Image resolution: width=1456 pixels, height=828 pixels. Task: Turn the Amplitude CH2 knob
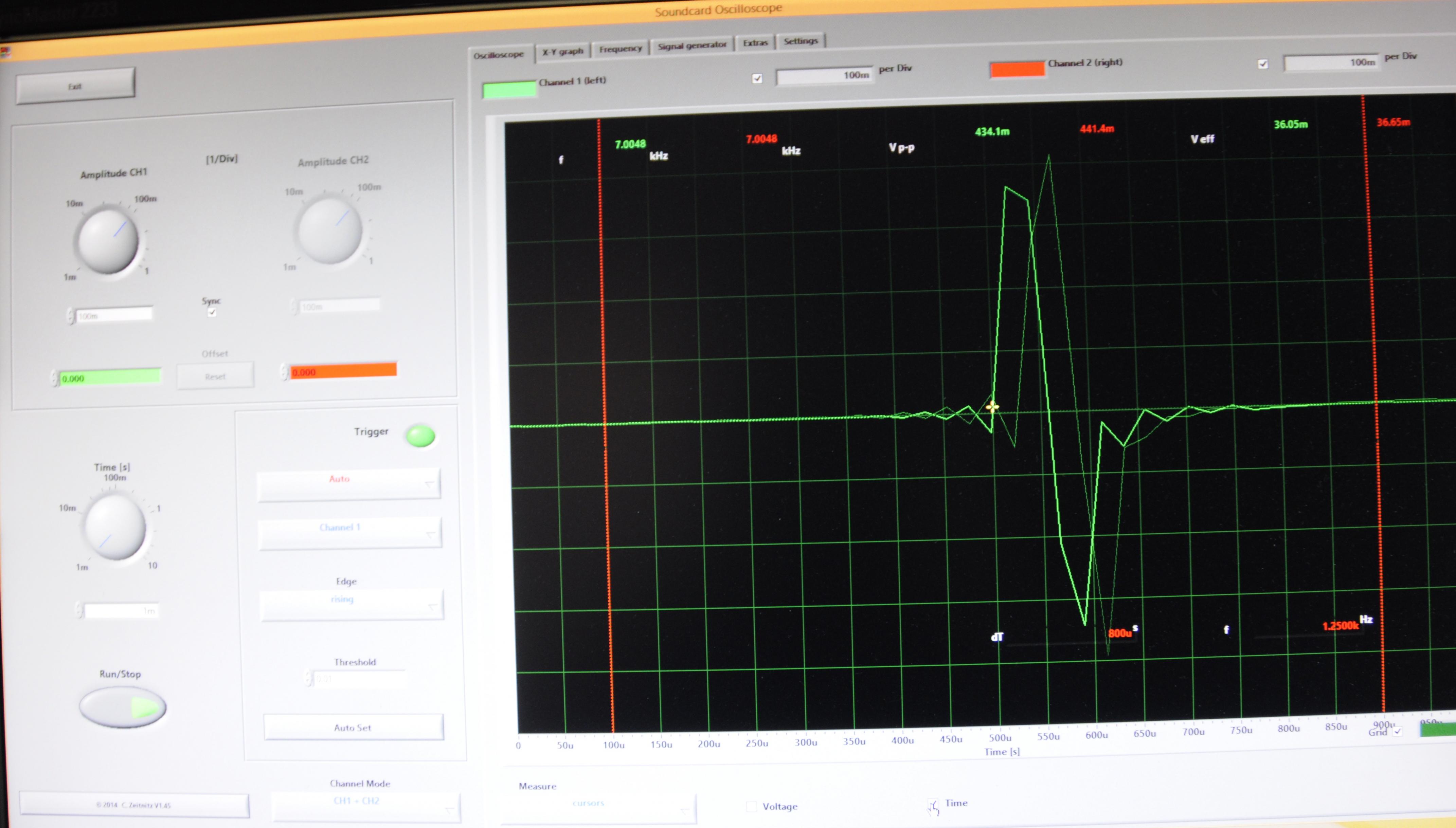(x=330, y=230)
